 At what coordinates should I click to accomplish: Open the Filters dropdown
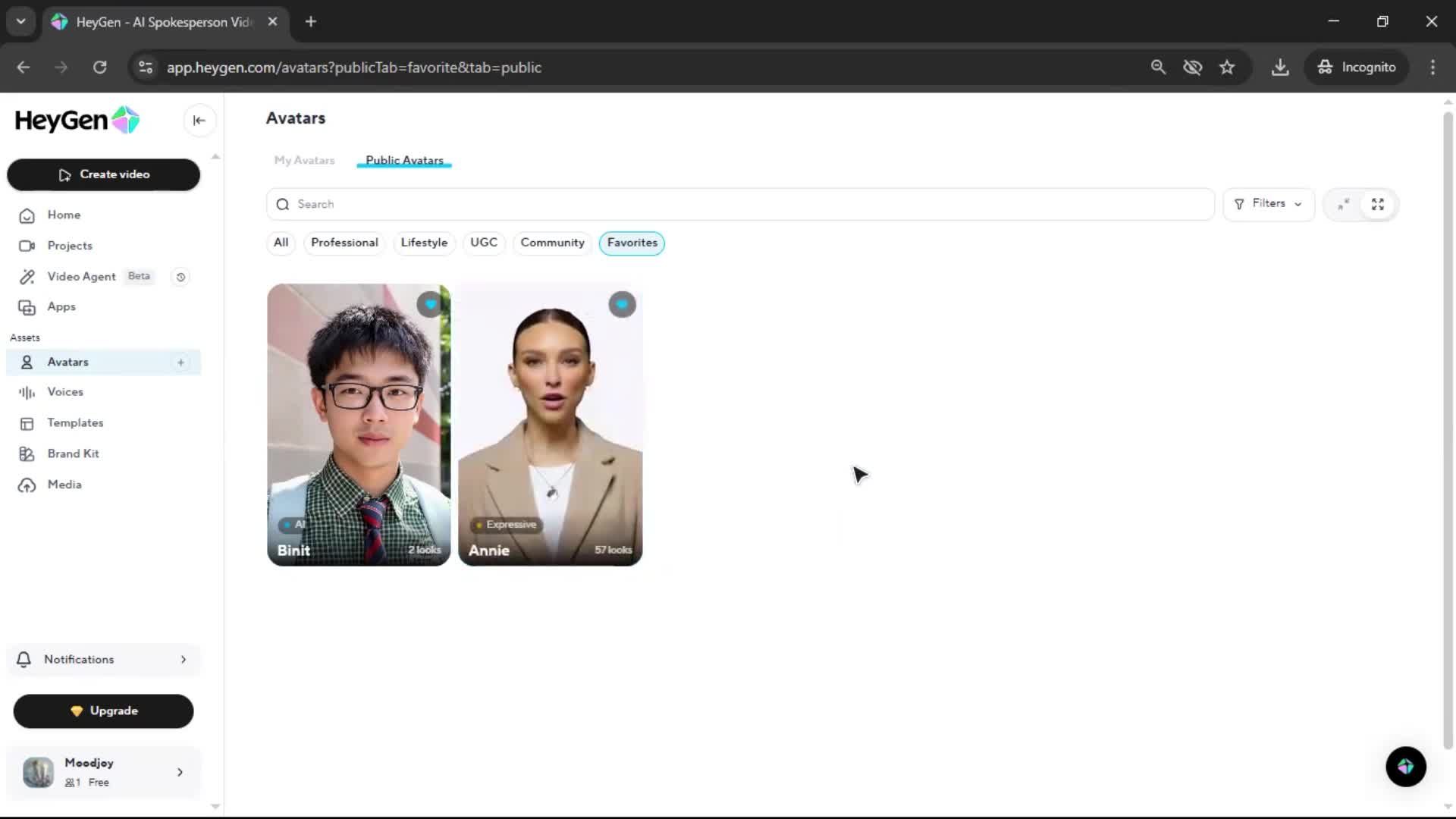pos(1268,204)
